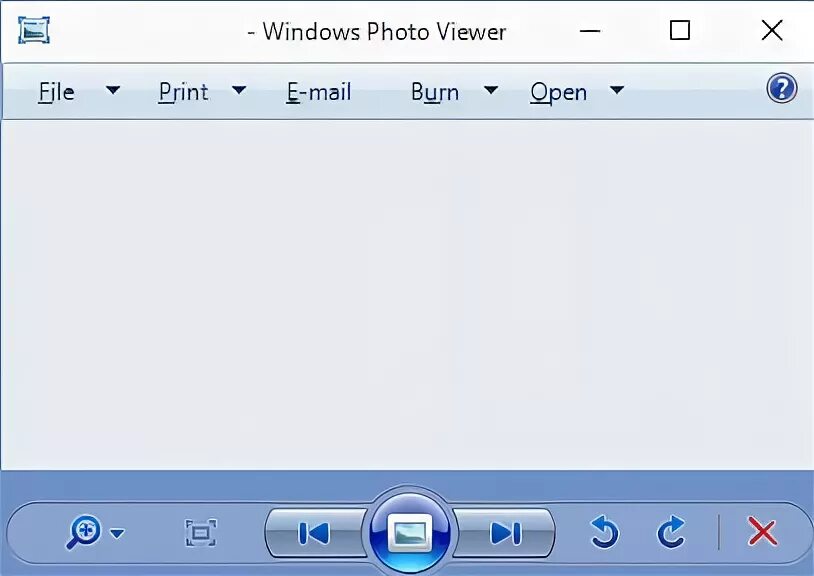Click the magnifier zoom icon

[83, 531]
